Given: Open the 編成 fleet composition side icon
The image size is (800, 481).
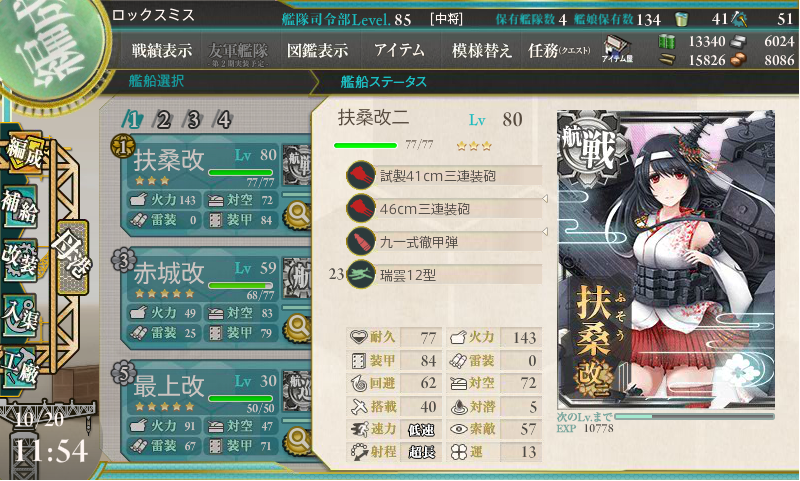Looking at the screenshot, I should [23, 153].
